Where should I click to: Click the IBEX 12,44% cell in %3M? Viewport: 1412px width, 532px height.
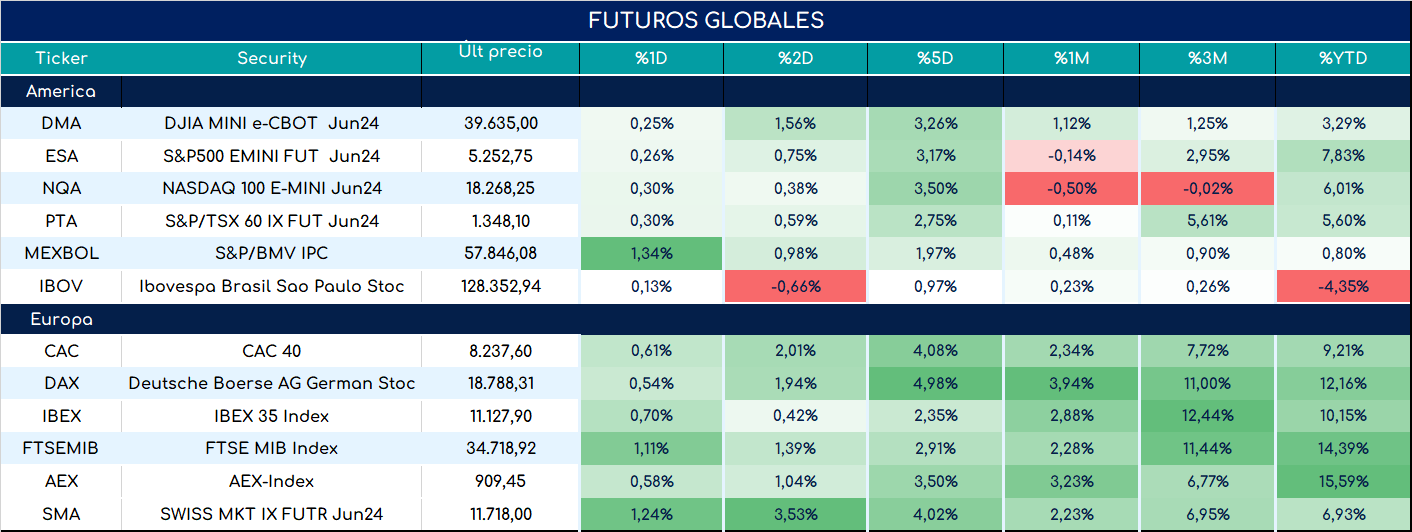pyautogui.click(x=1207, y=416)
